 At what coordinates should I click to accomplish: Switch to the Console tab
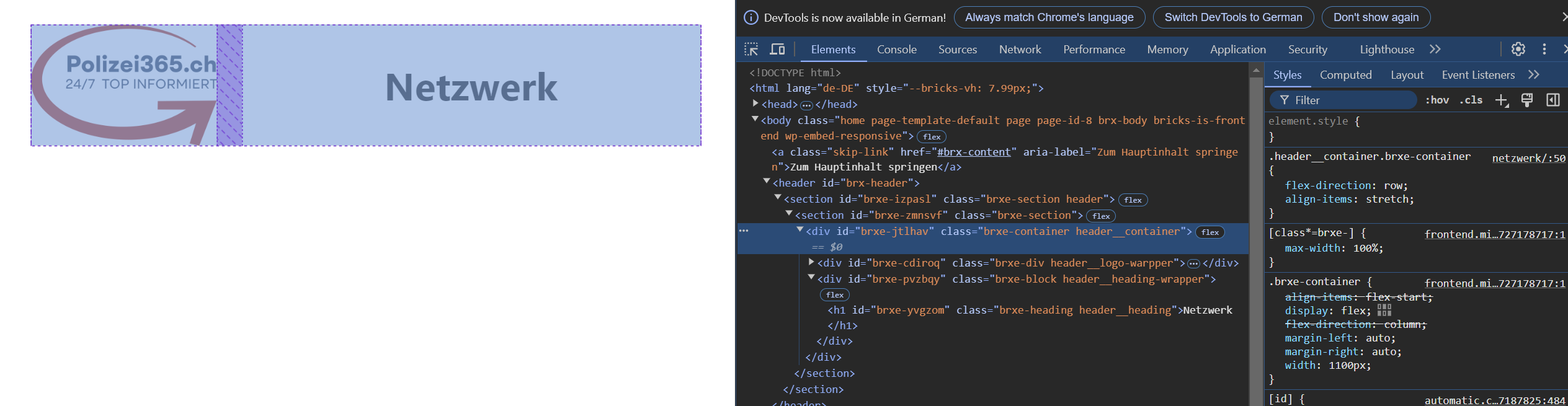click(896, 50)
